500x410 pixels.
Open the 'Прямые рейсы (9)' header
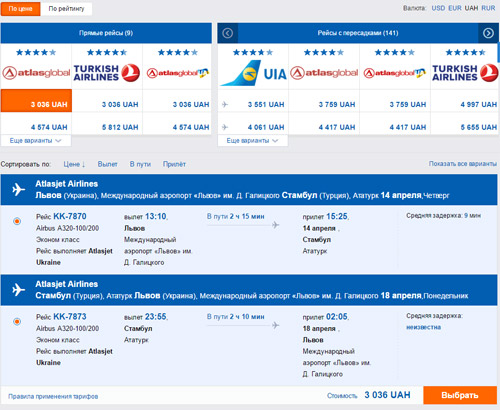(106, 33)
